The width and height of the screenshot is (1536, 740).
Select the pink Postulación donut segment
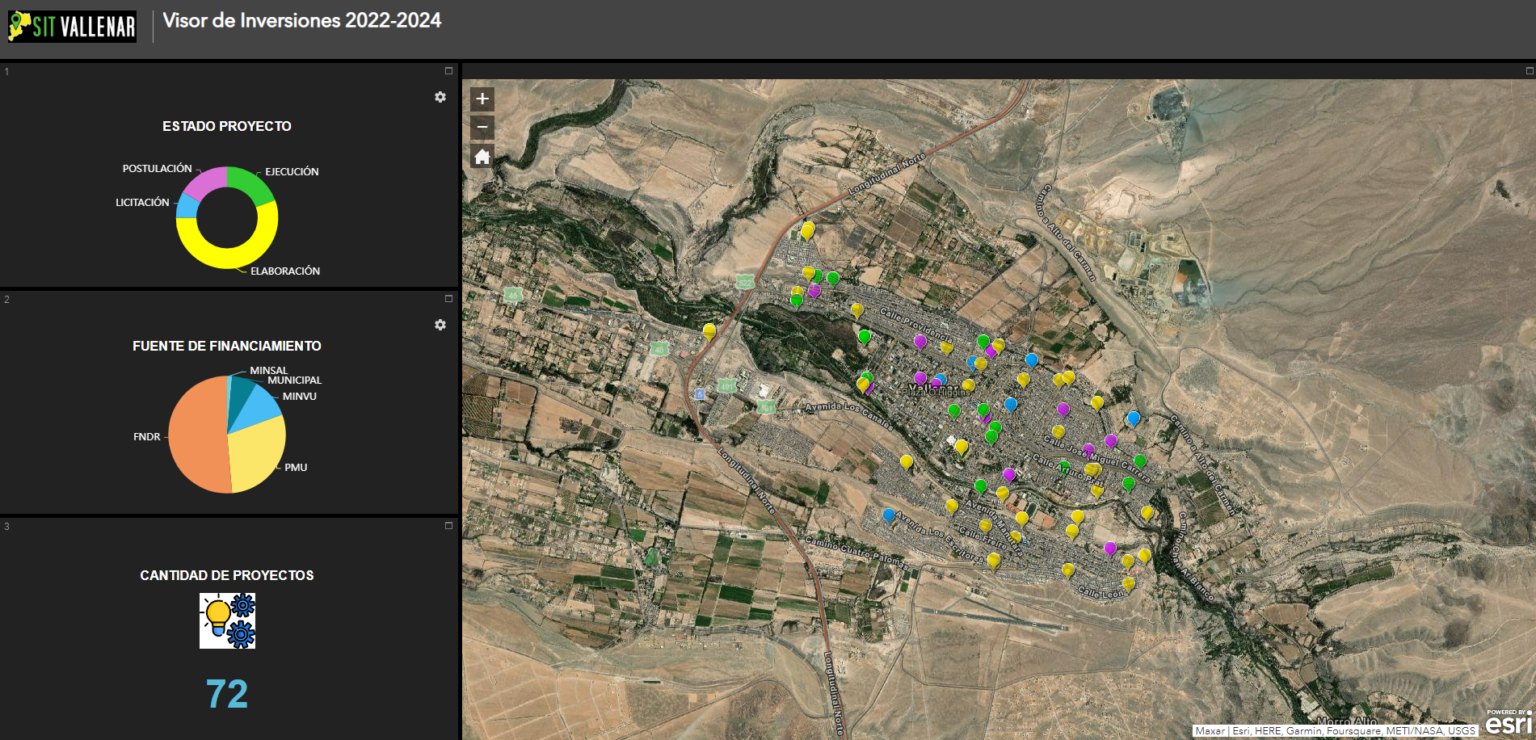pyautogui.click(x=204, y=181)
